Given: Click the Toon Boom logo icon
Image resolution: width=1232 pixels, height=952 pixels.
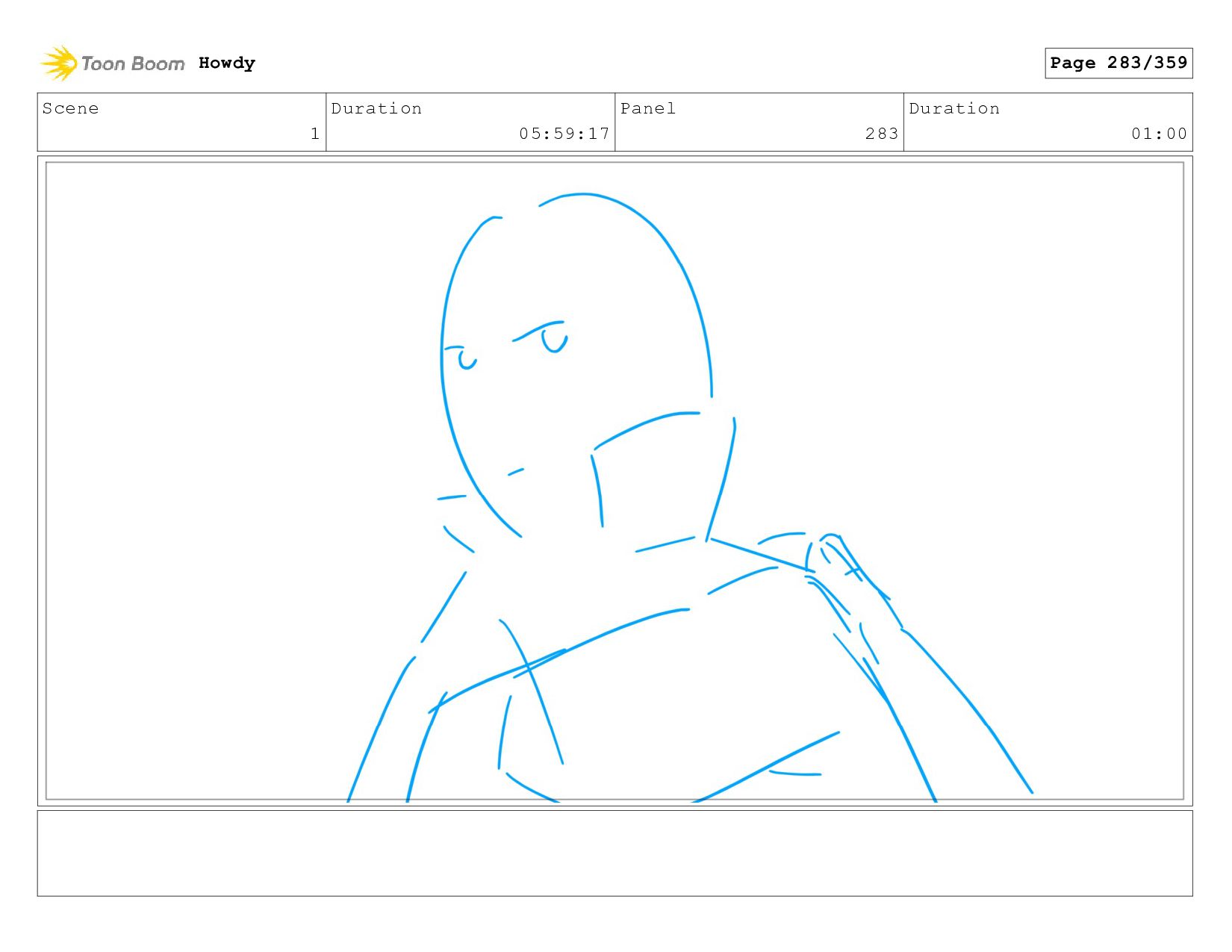Looking at the screenshot, I should pyautogui.click(x=58, y=63).
